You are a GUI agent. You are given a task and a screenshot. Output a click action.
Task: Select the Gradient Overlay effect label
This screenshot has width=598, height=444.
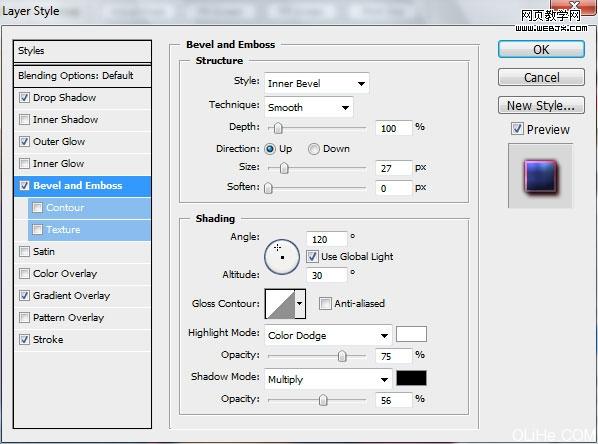coord(71,296)
